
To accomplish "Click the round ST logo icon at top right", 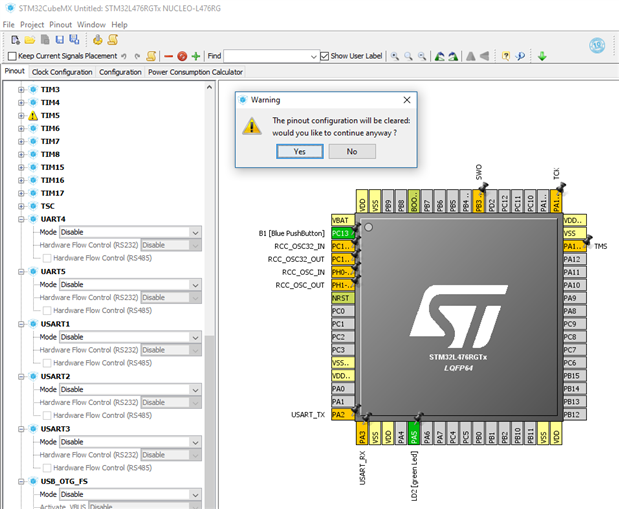I will point(597,44).
